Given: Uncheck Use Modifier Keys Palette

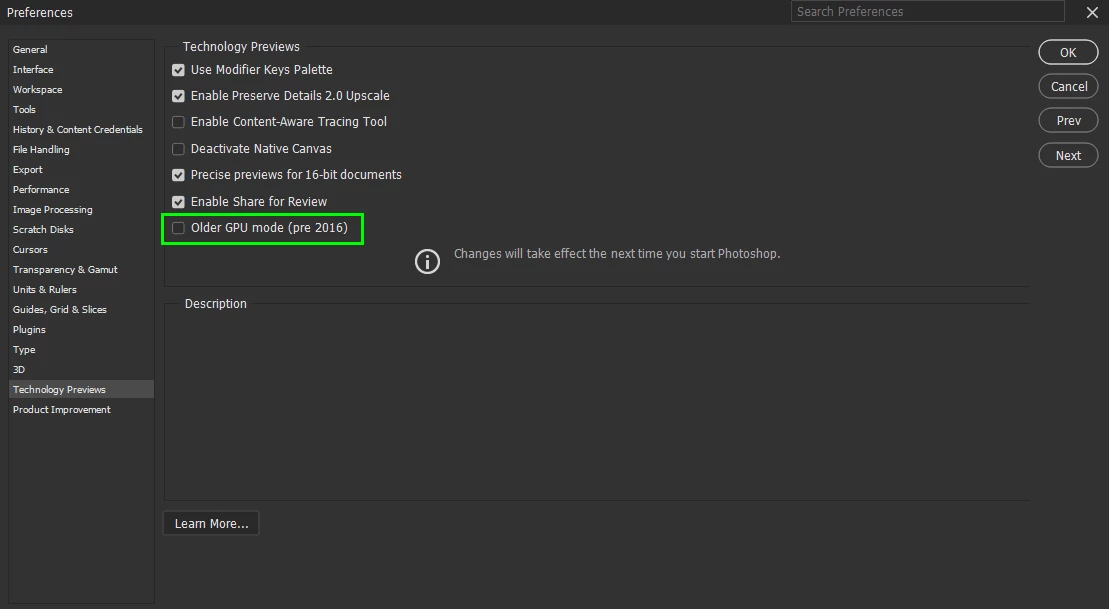Looking at the screenshot, I should (178, 70).
